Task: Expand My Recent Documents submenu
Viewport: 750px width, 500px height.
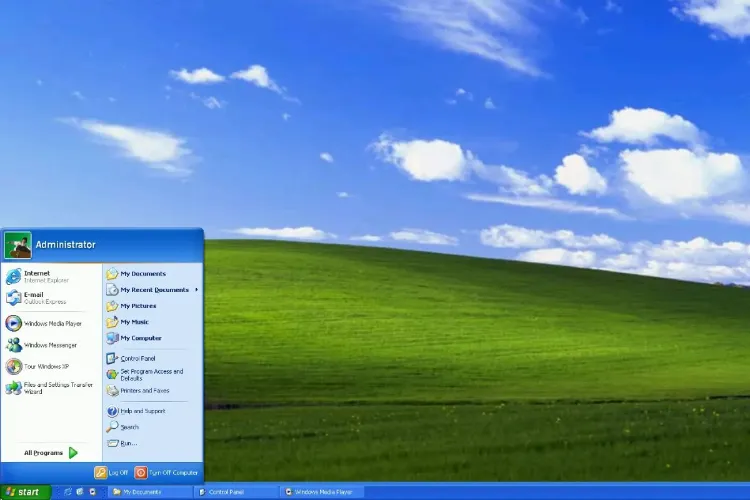Action: coord(153,290)
